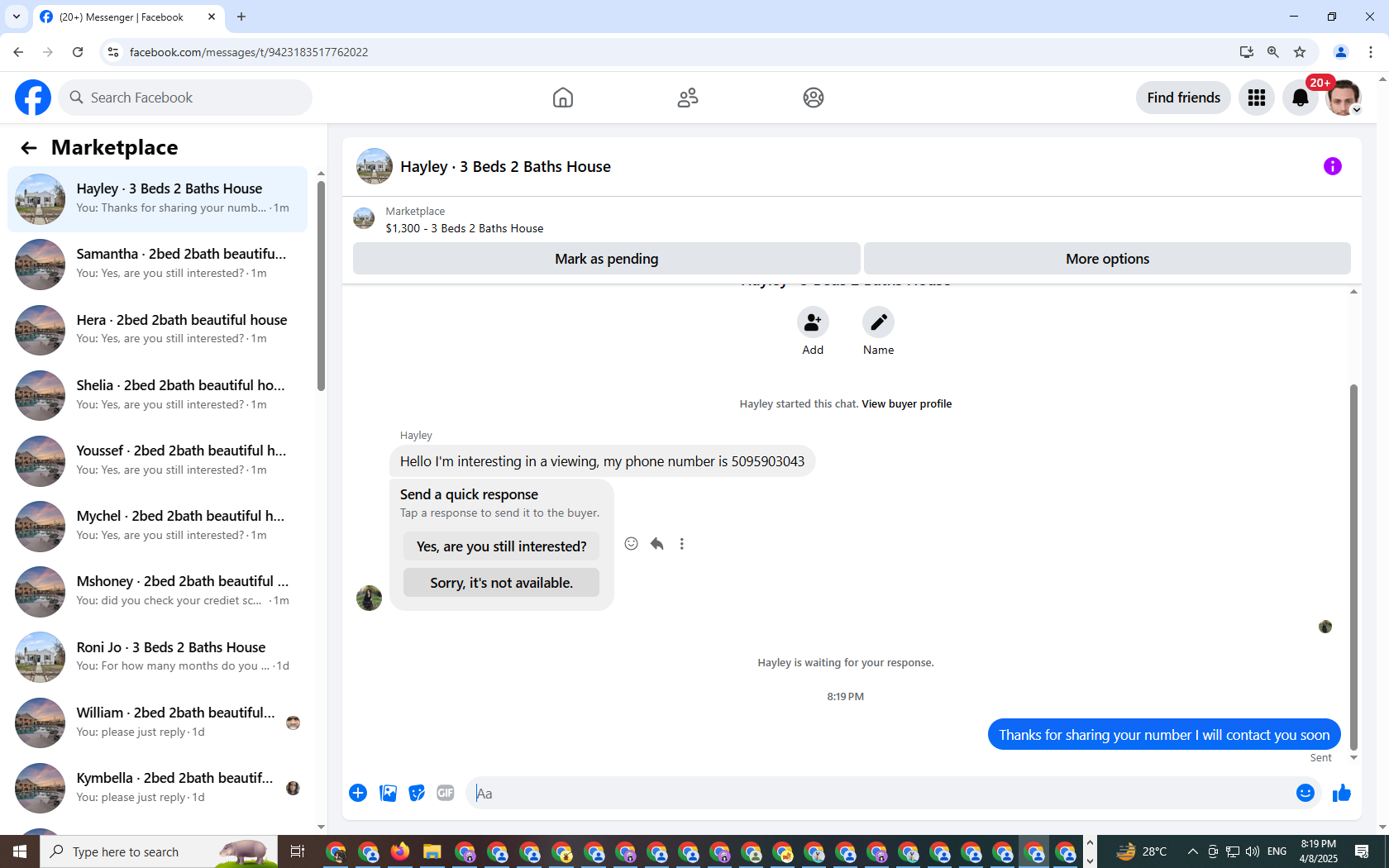Open a new browser tab
Viewport: 1389px width, 868px height.
coord(241,17)
